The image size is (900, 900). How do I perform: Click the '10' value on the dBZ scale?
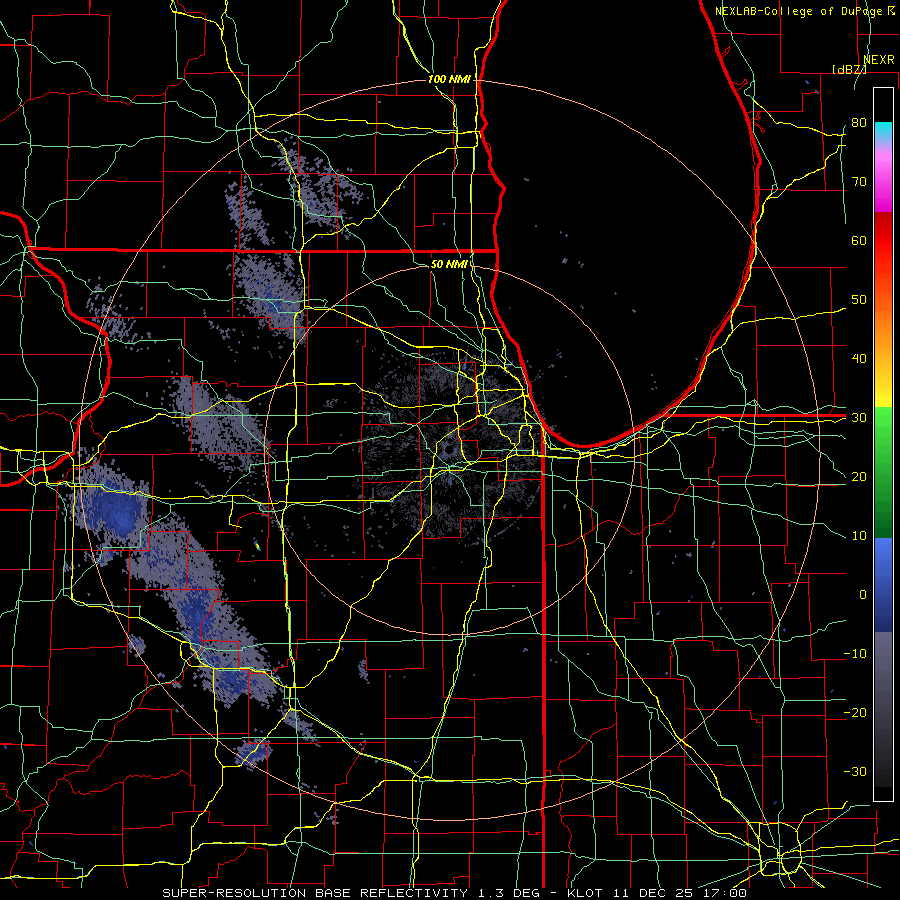point(859,536)
